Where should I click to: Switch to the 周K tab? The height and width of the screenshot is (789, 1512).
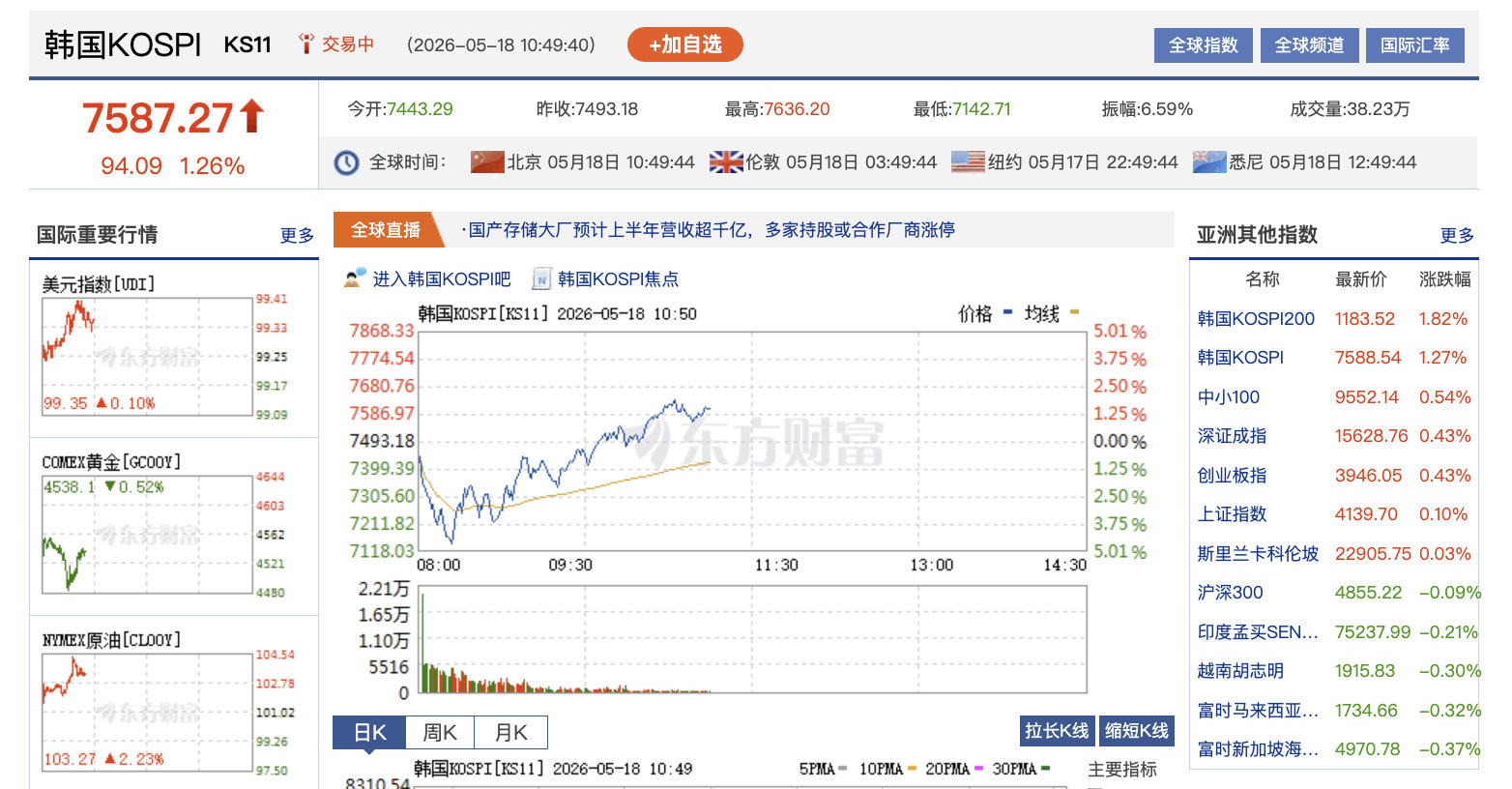click(440, 733)
